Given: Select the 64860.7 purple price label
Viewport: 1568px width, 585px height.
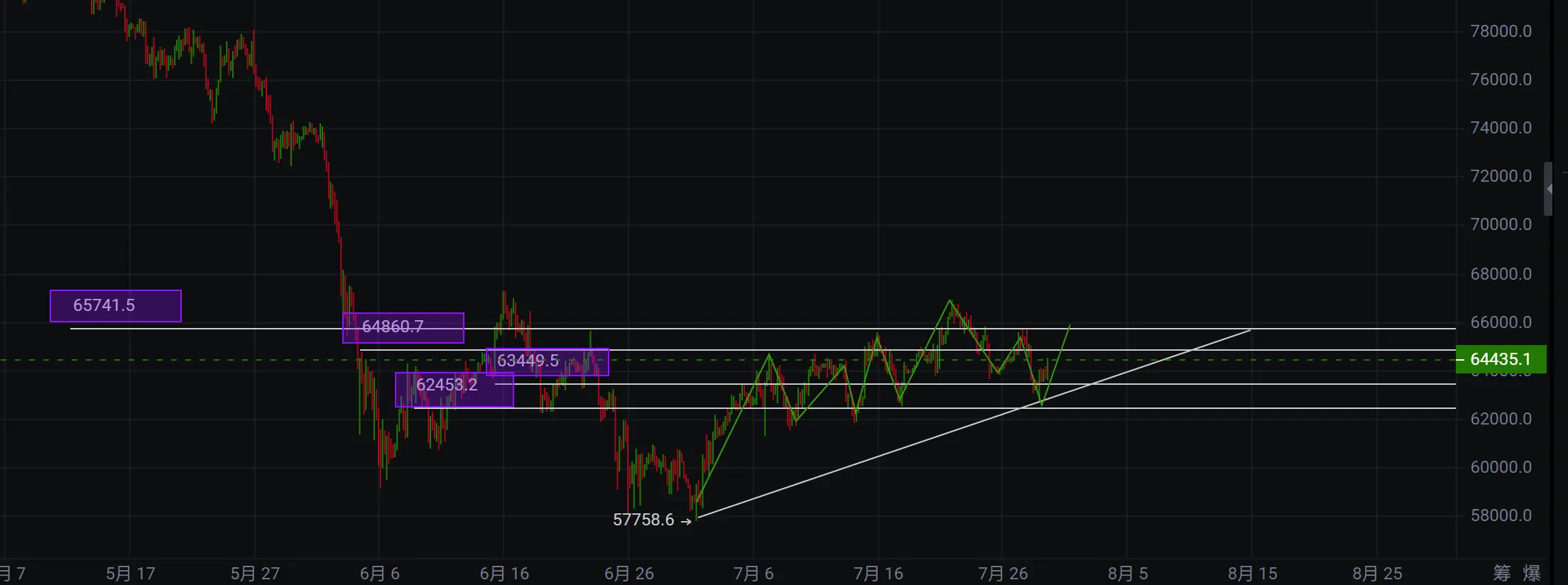Looking at the screenshot, I should coord(403,328).
